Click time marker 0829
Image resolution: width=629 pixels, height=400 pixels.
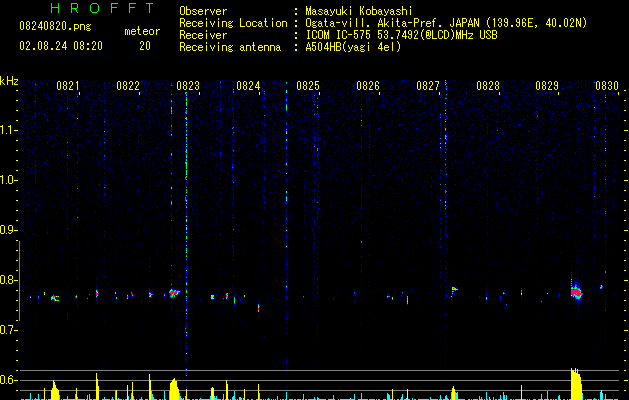coord(547,86)
